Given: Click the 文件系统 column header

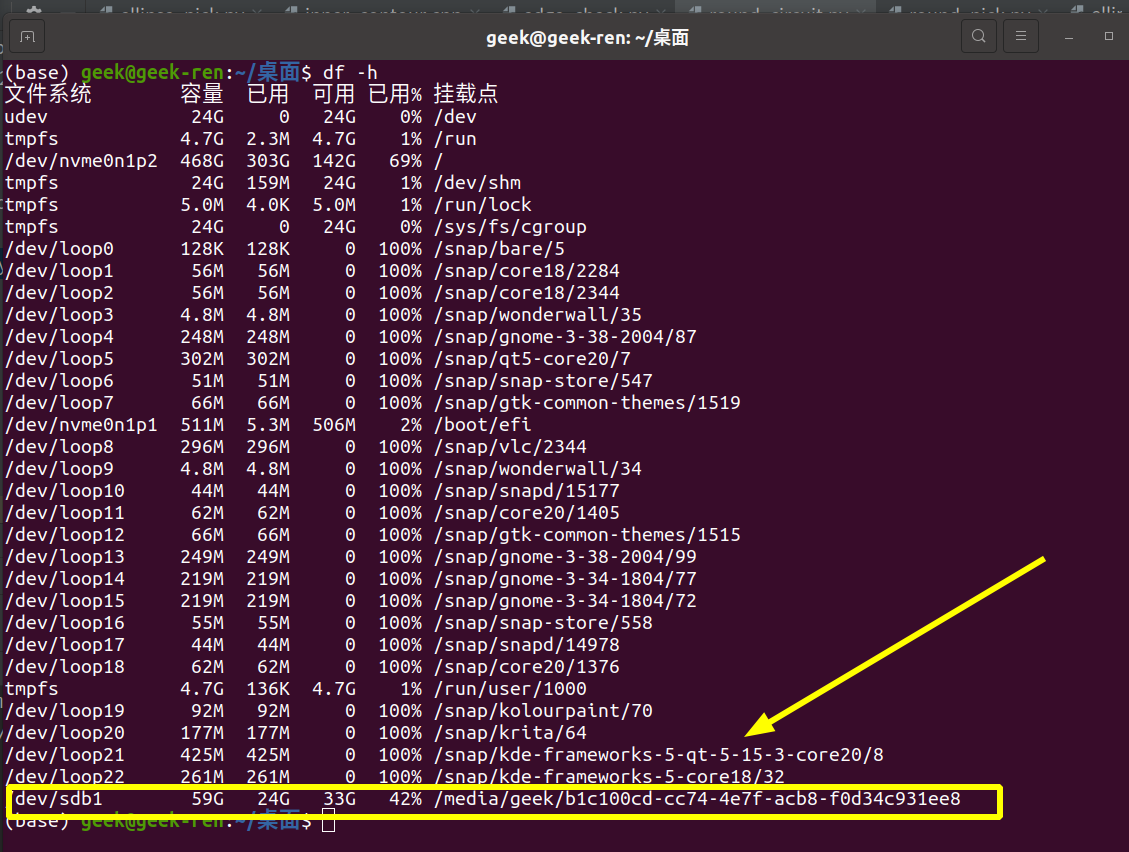Looking at the screenshot, I should (x=48, y=94).
